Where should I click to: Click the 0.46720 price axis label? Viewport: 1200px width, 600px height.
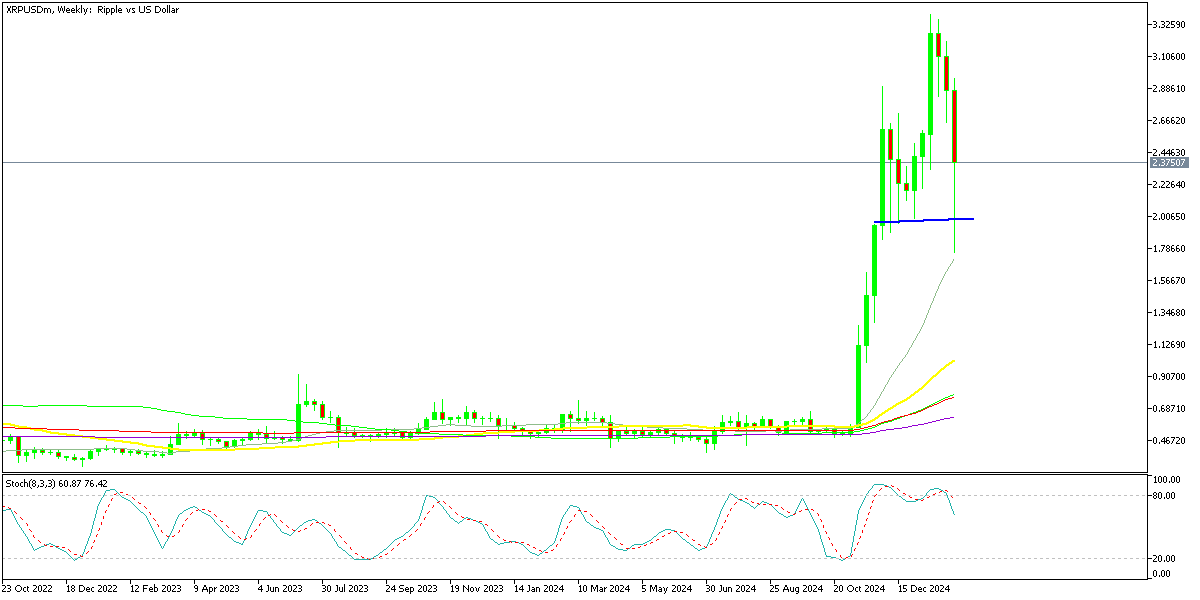pyautogui.click(x=1169, y=441)
